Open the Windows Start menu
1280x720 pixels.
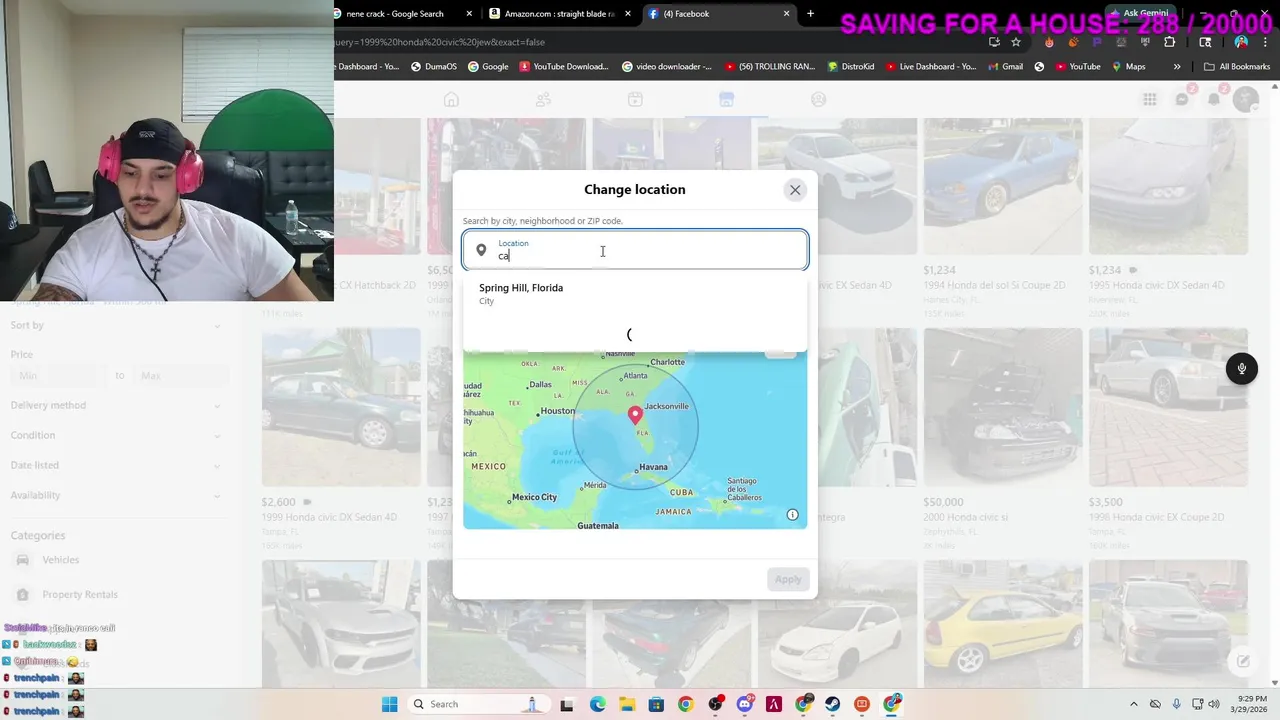tap(389, 704)
